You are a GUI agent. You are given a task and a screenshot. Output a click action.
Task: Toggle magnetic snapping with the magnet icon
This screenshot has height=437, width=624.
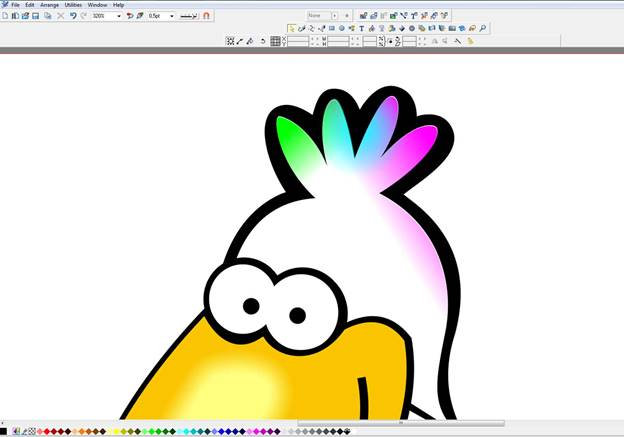pyautogui.click(x=206, y=16)
